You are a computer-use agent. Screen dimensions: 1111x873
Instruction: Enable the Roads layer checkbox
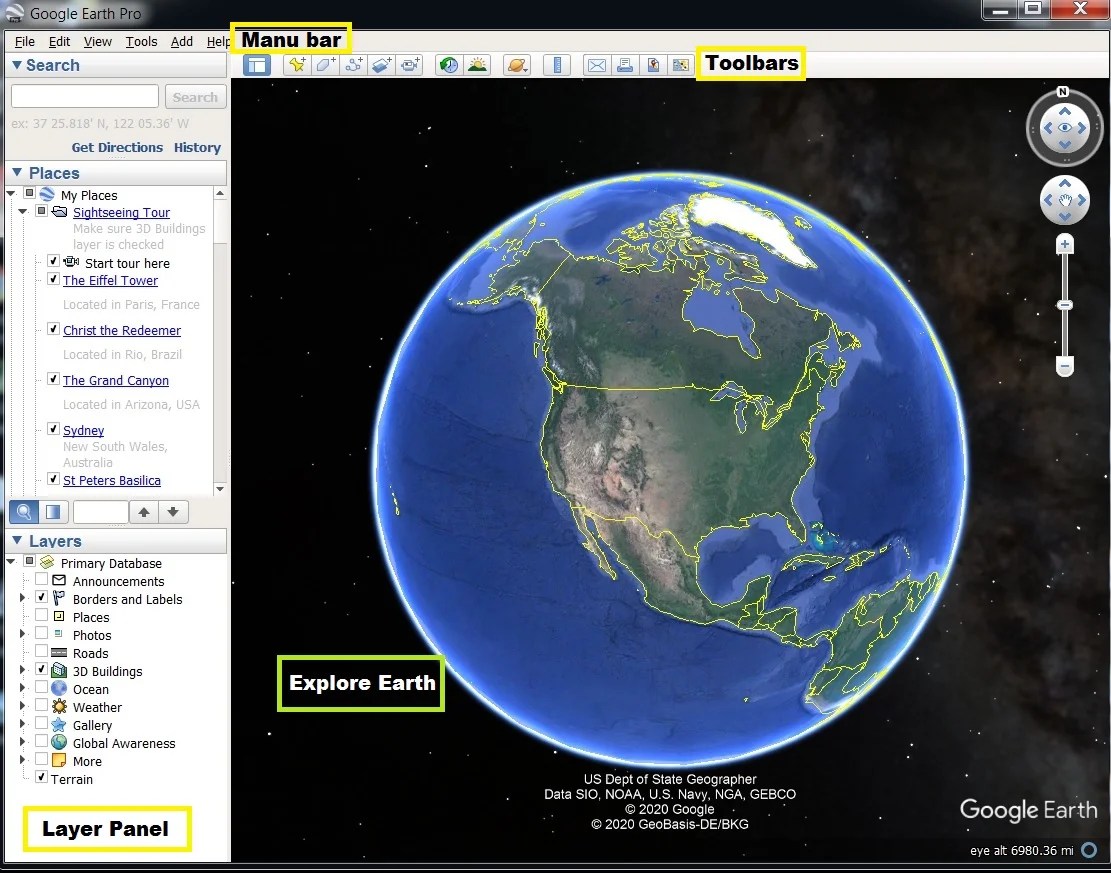[x=41, y=651]
